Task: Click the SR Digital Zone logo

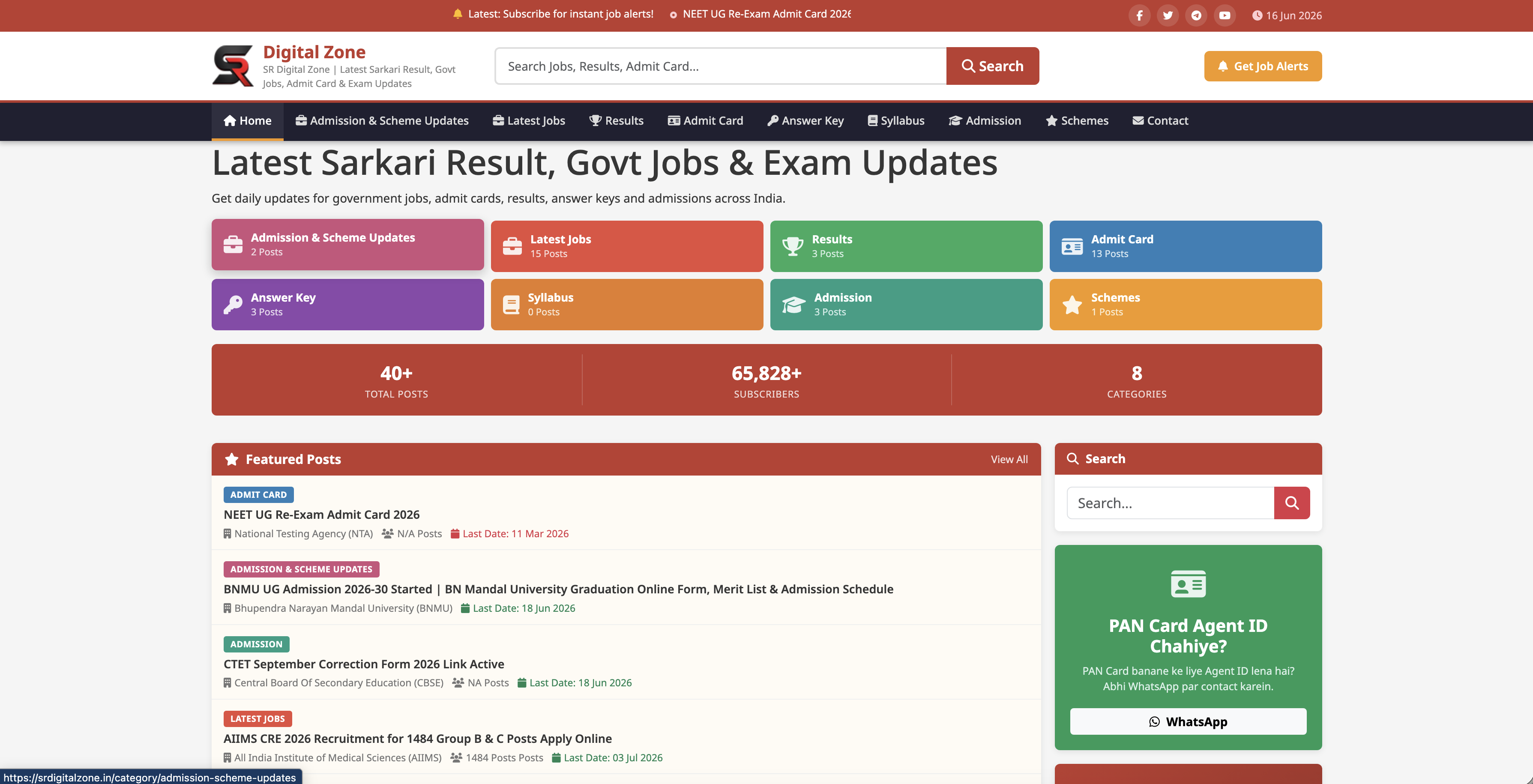Action: point(233,66)
